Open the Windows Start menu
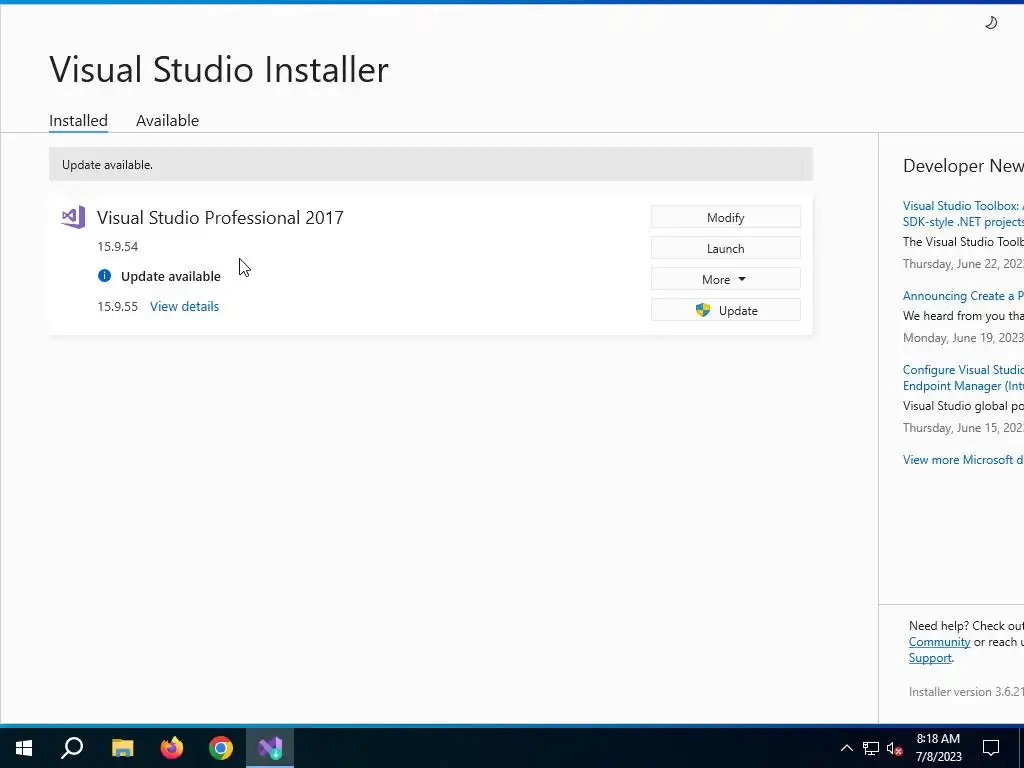1024x768 pixels. (x=24, y=748)
